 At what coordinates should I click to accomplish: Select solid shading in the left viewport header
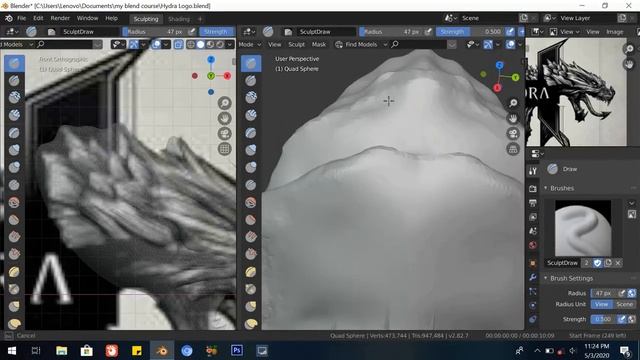[x=200, y=44]
